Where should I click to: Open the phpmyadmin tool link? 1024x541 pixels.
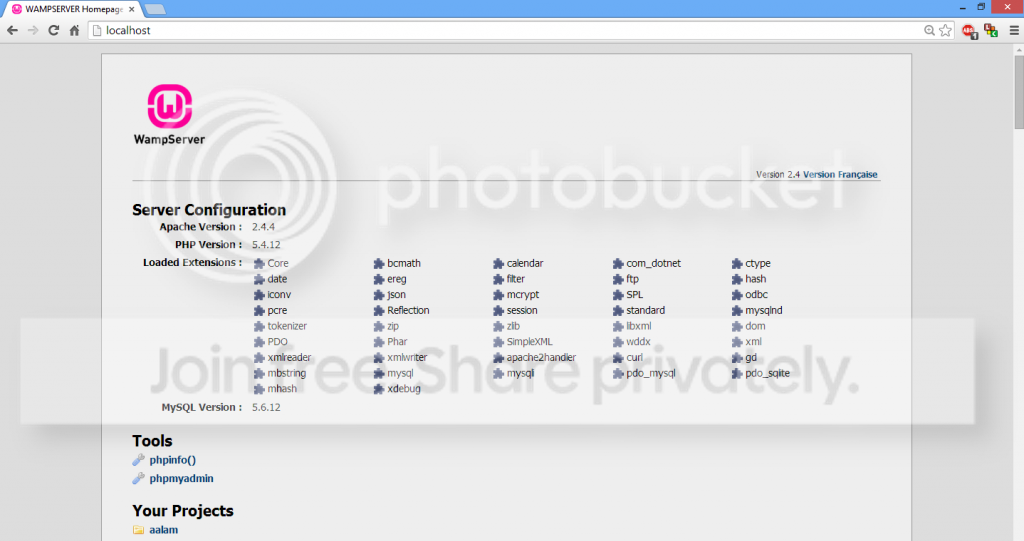coord(182,478)
